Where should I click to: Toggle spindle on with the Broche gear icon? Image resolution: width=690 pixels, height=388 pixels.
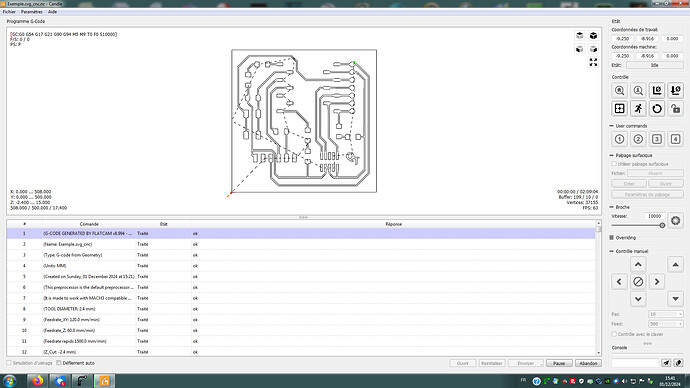(x=675, y=220)
